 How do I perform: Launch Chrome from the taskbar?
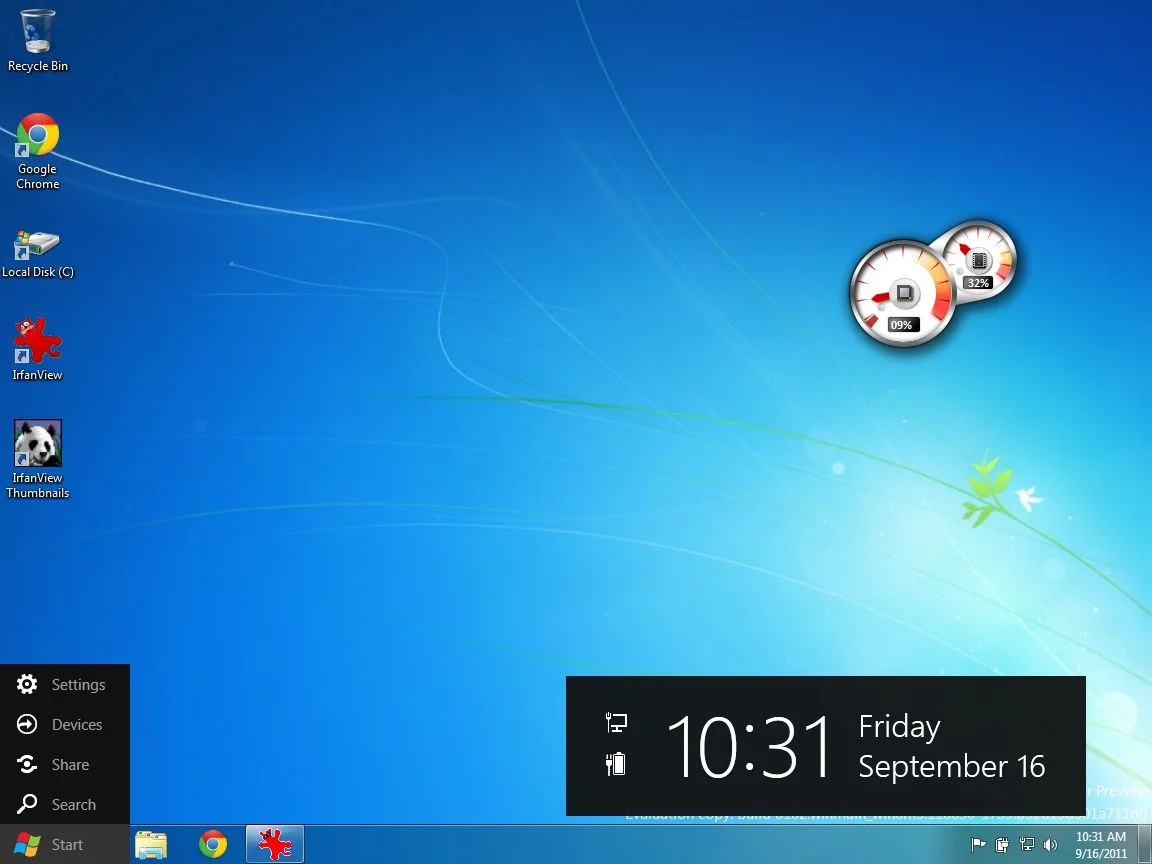pos(213,845)
